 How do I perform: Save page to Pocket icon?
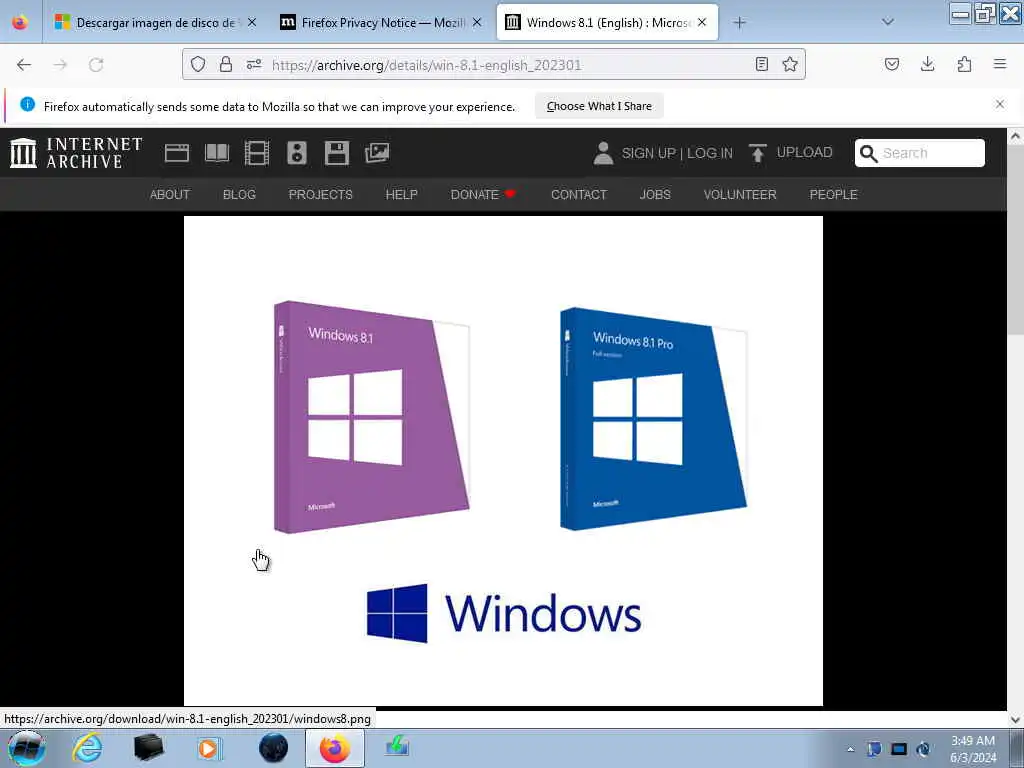pos(892,64)
